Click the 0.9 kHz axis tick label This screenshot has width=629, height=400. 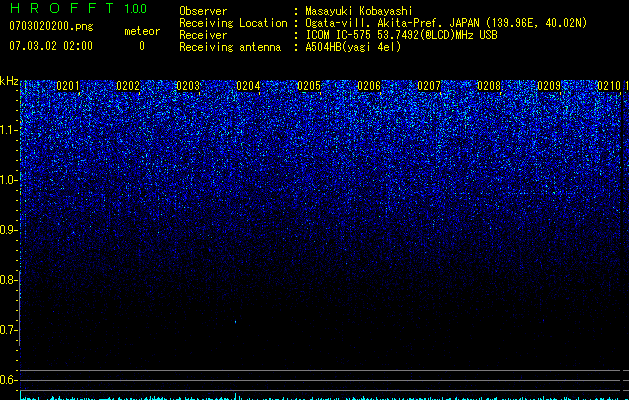click(x=9, y=230)
